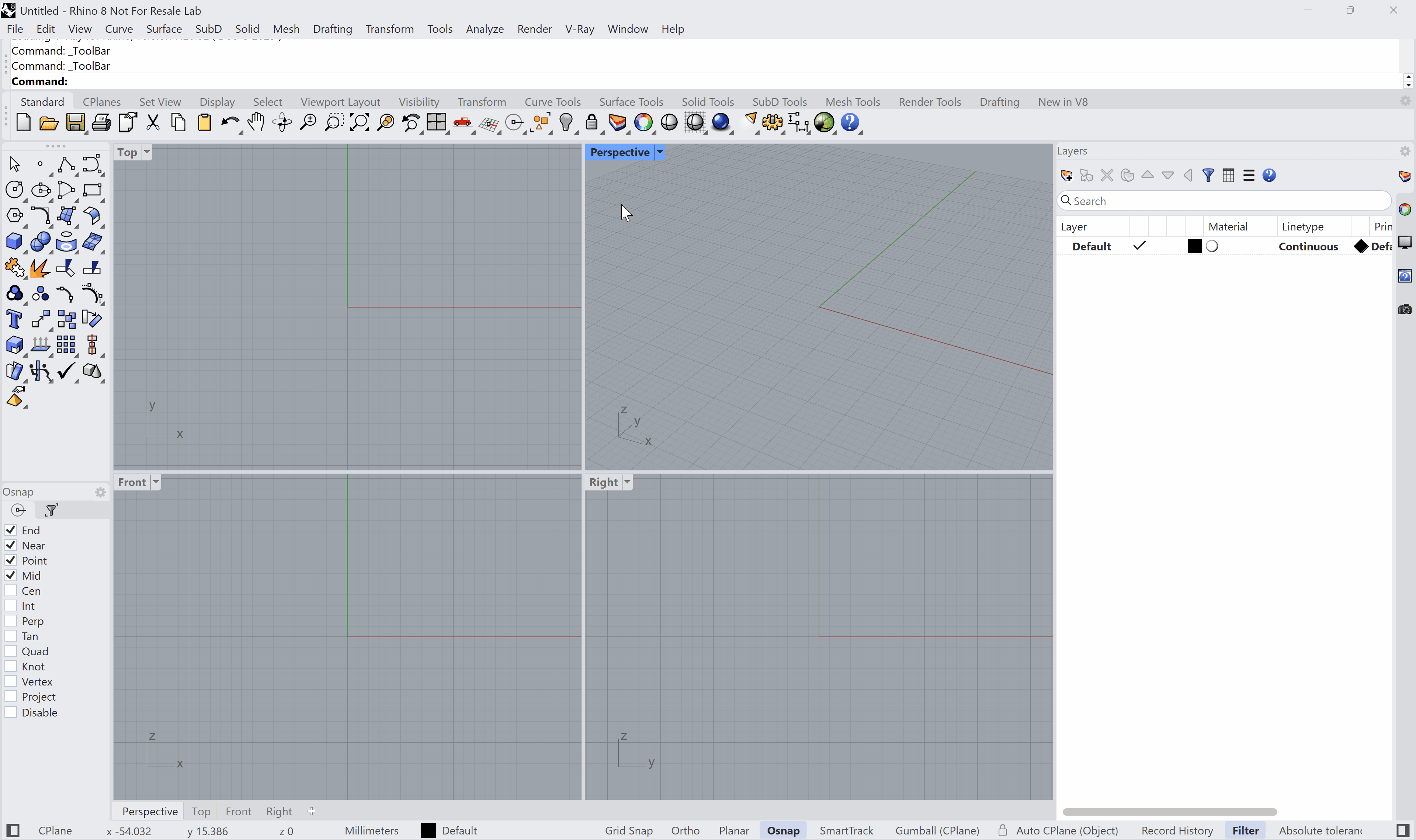Open the Perspective viewport dropdown arrow

tap(659, 152)
